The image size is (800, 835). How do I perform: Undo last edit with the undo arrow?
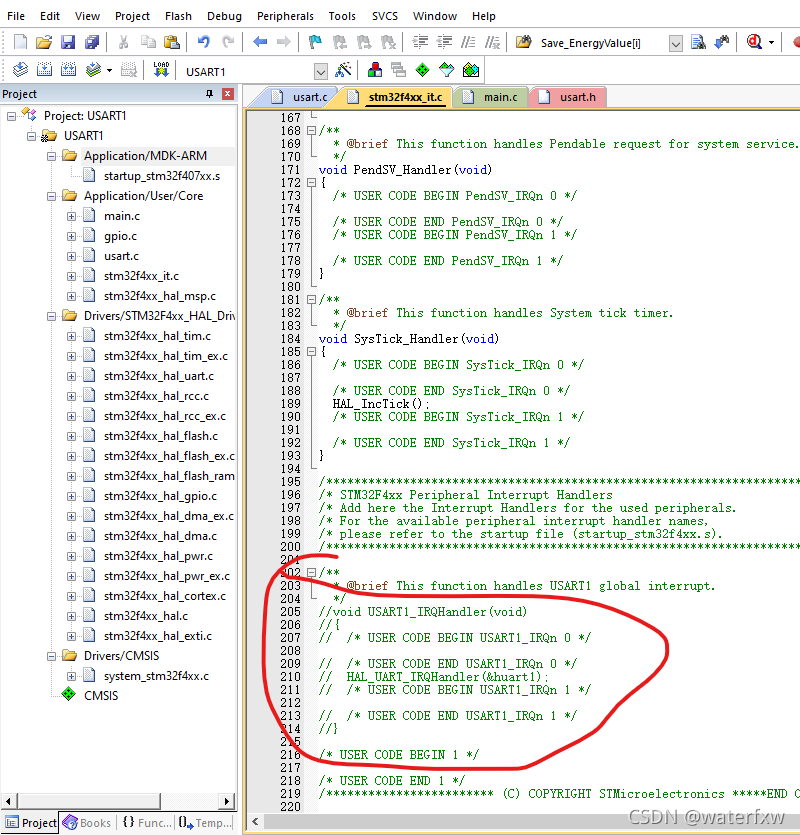click(203, 42)
